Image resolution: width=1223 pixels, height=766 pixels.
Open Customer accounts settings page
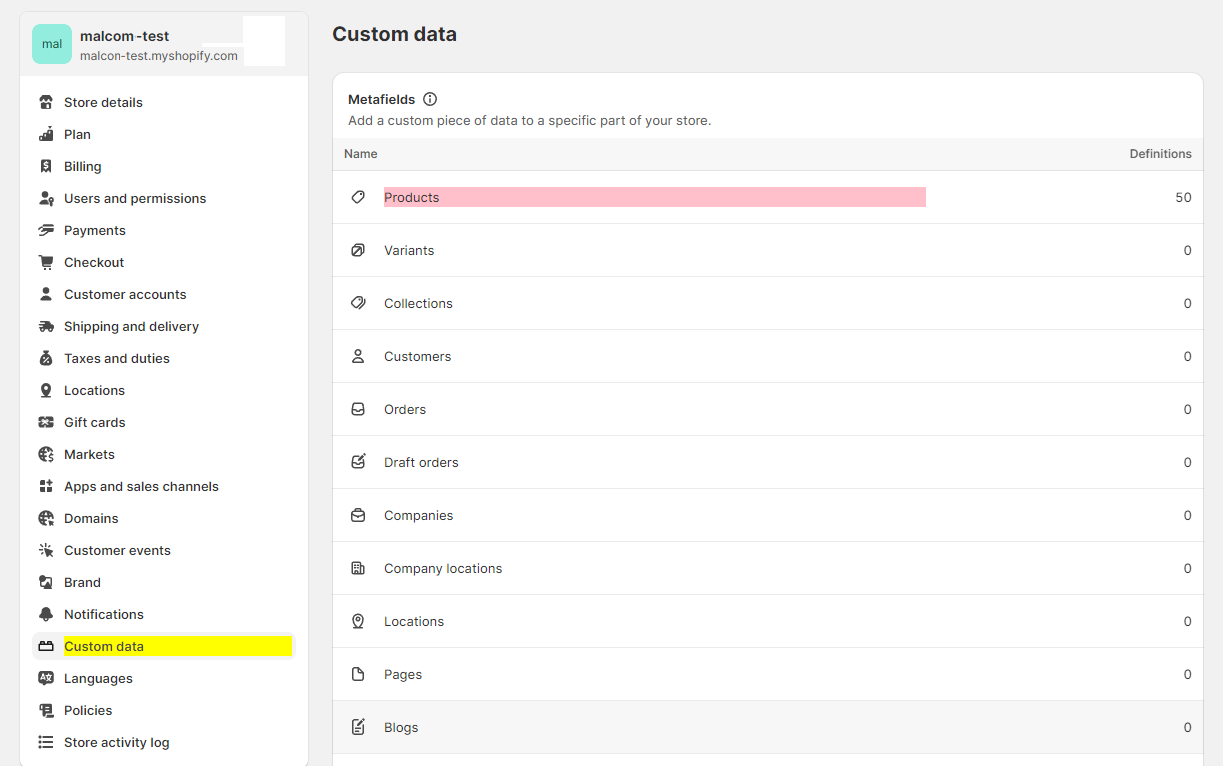125,294
